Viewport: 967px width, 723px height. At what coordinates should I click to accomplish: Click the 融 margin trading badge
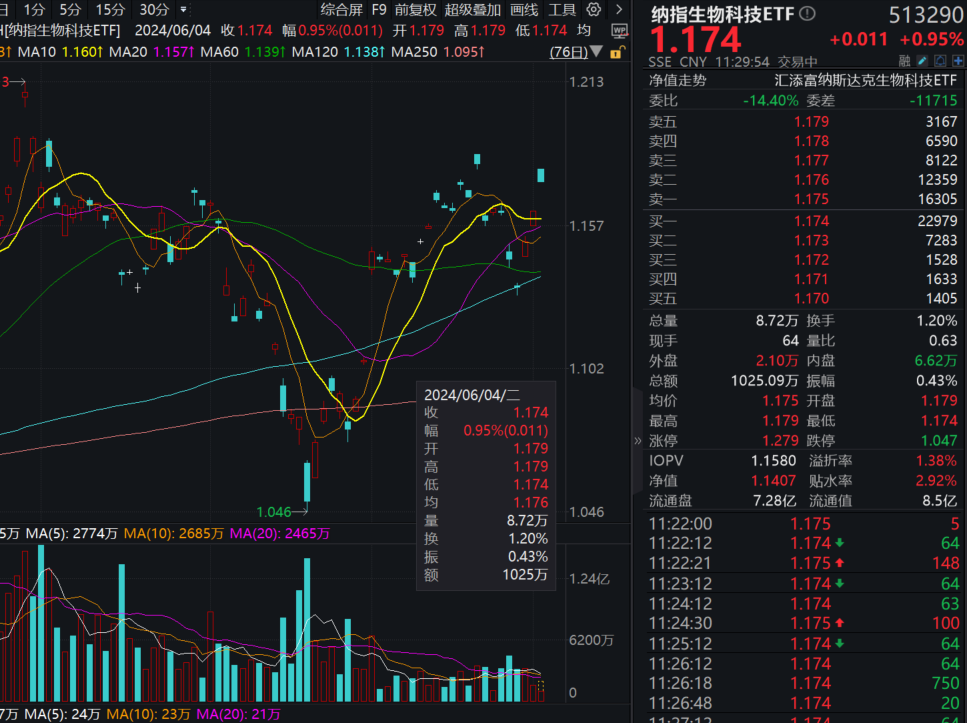pyautogui.click(x=905, y=61)
